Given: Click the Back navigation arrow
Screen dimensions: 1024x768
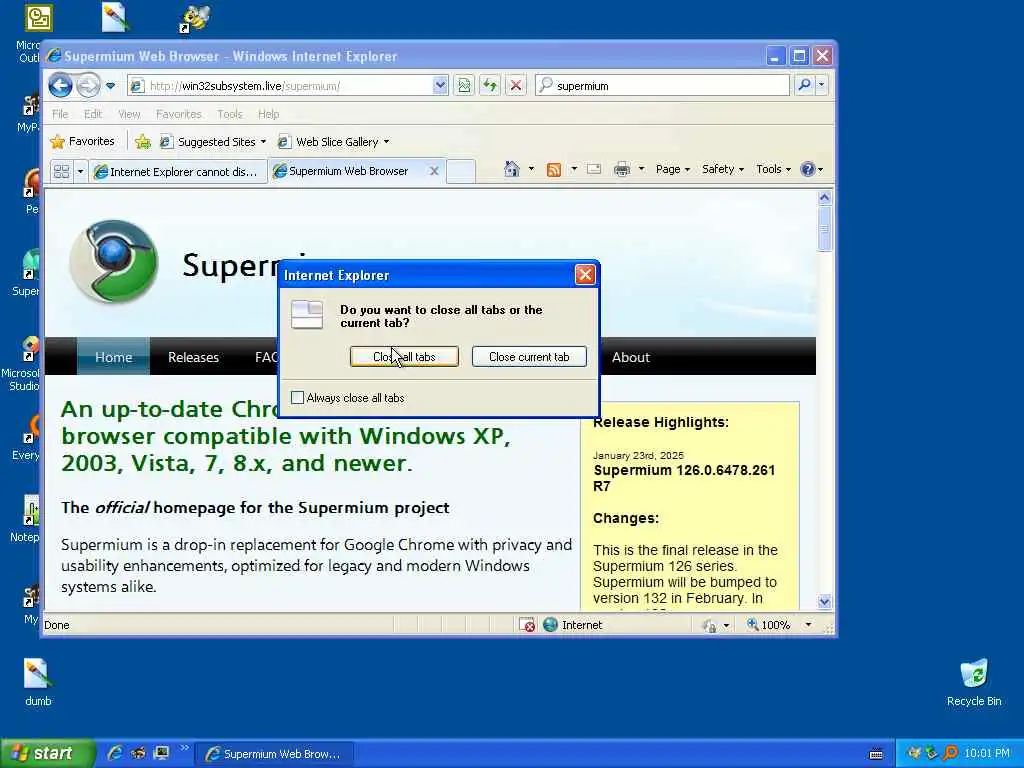Looking at the screenshot, I should [x=60, y=86].
